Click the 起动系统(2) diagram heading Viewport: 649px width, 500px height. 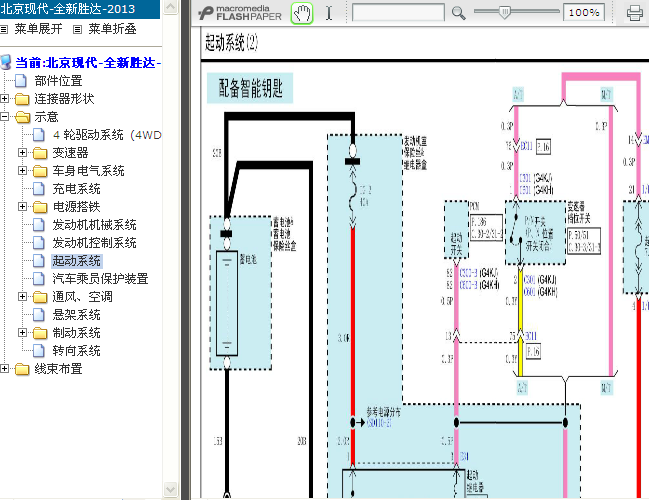coord(231,42)
